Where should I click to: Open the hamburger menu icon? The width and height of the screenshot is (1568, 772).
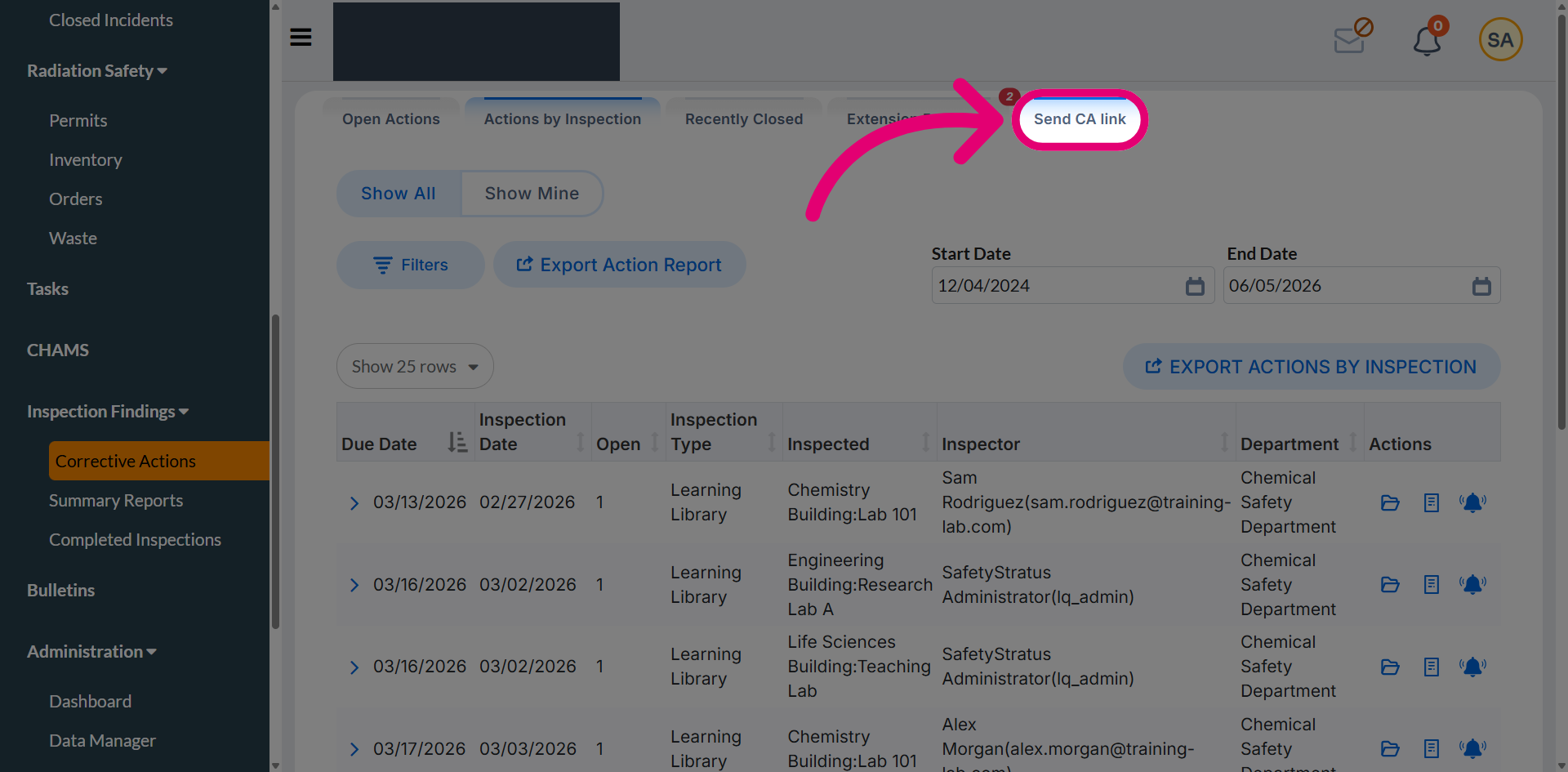coord(301,38)
